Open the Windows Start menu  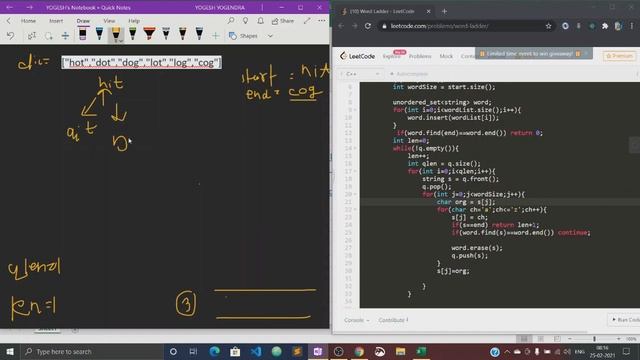click(x=10, y=351)
